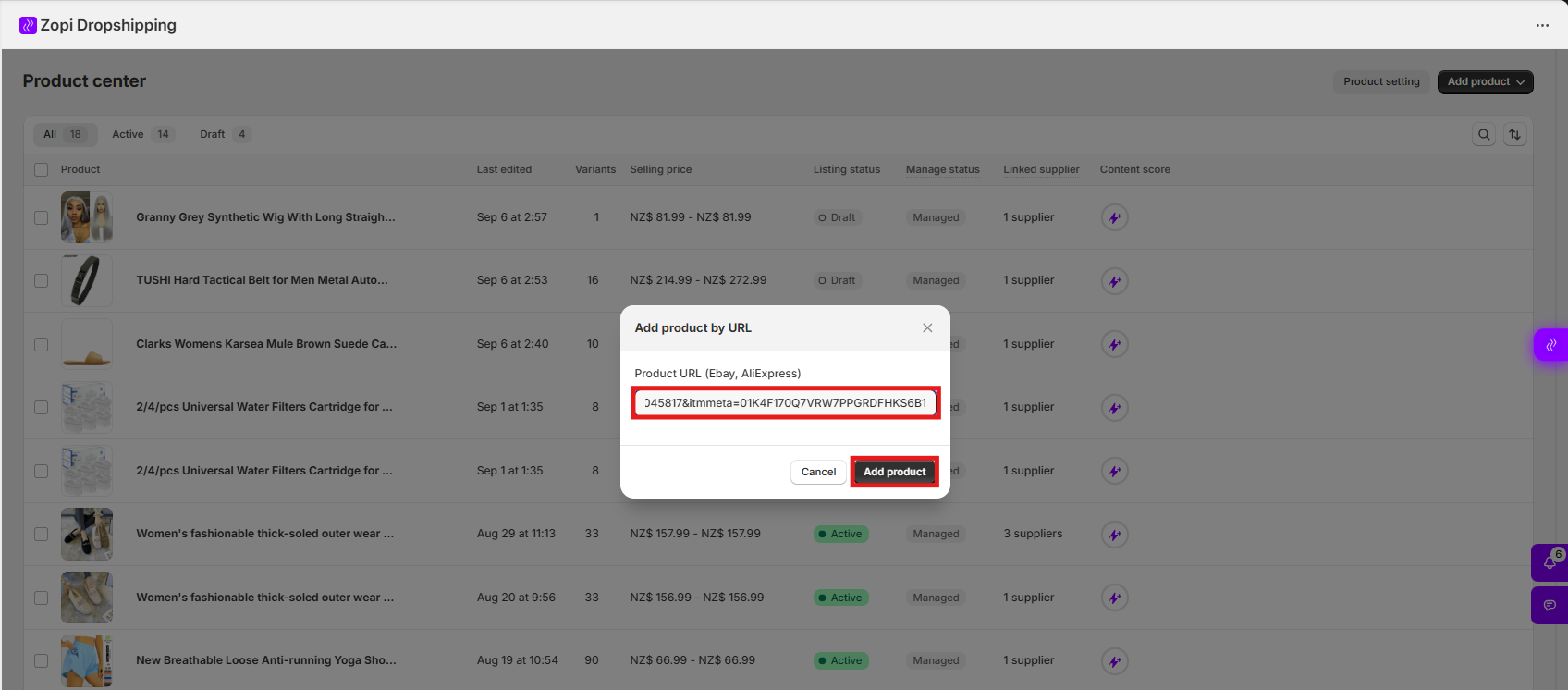Switch to the Draft products tab

coord(224,134)
